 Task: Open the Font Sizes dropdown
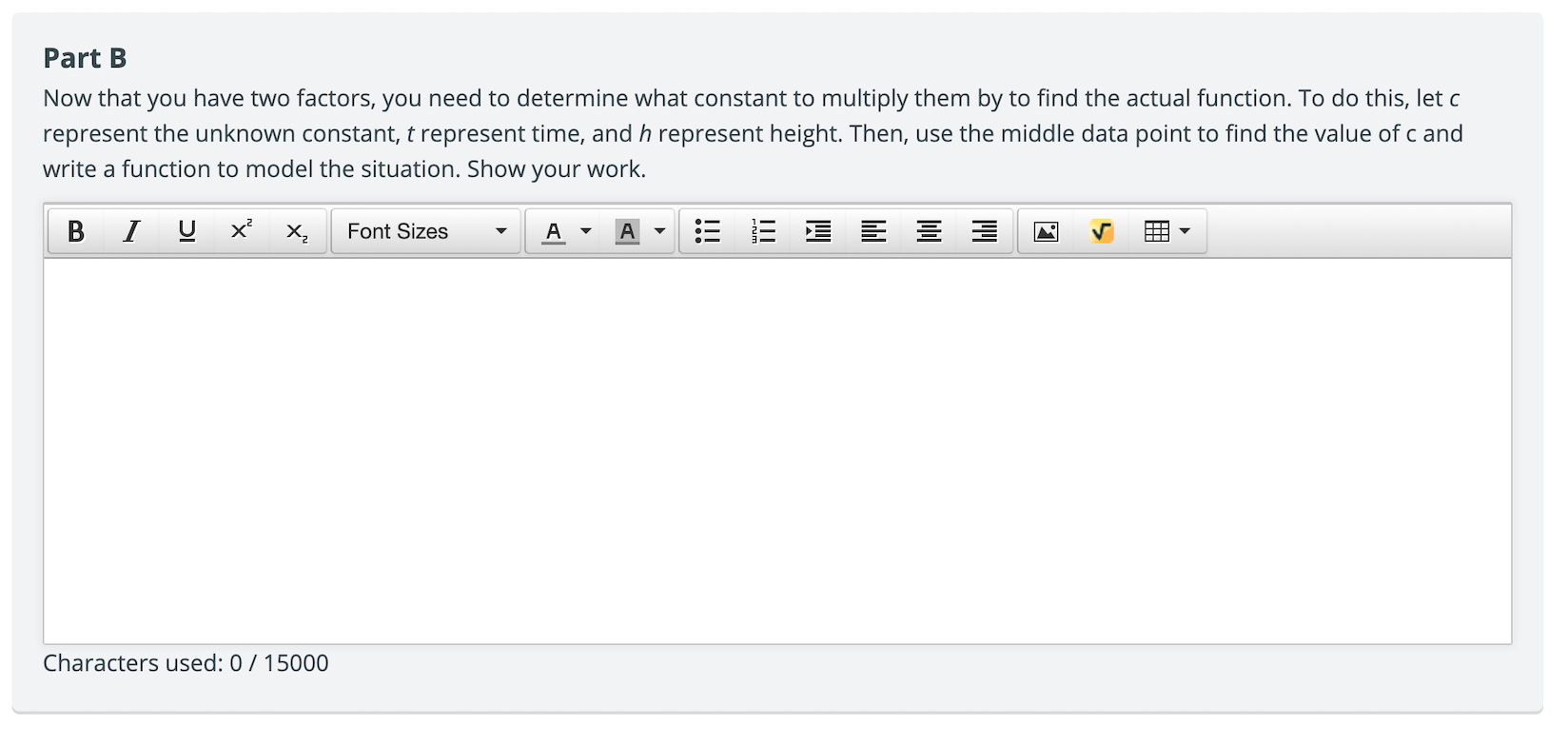click(425, 231)
